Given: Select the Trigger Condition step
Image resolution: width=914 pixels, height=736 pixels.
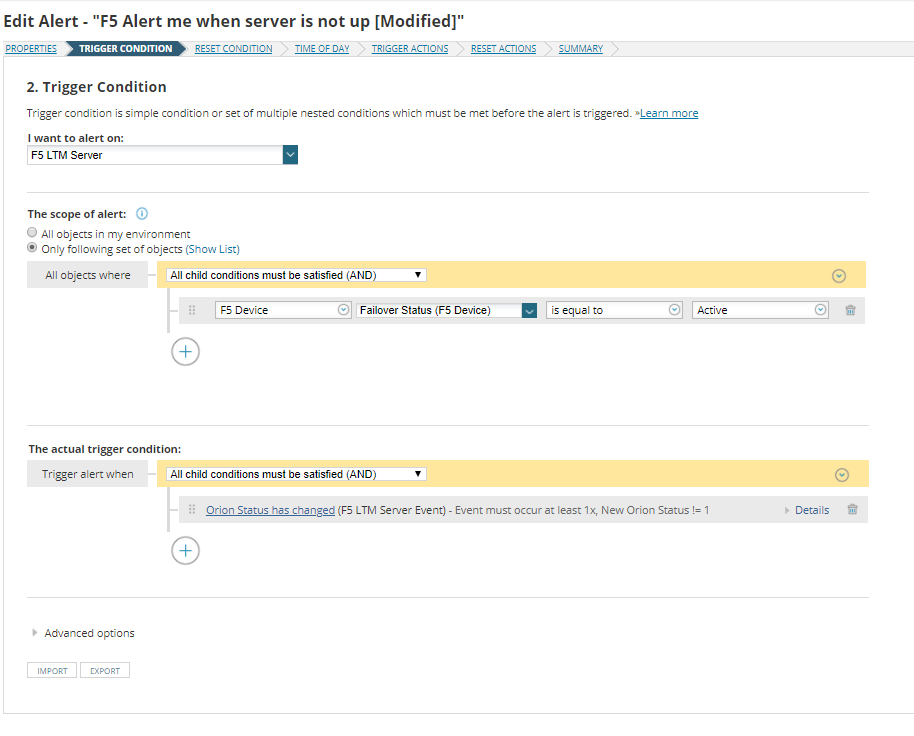Looking at the screenshot, I should [125, 48].
